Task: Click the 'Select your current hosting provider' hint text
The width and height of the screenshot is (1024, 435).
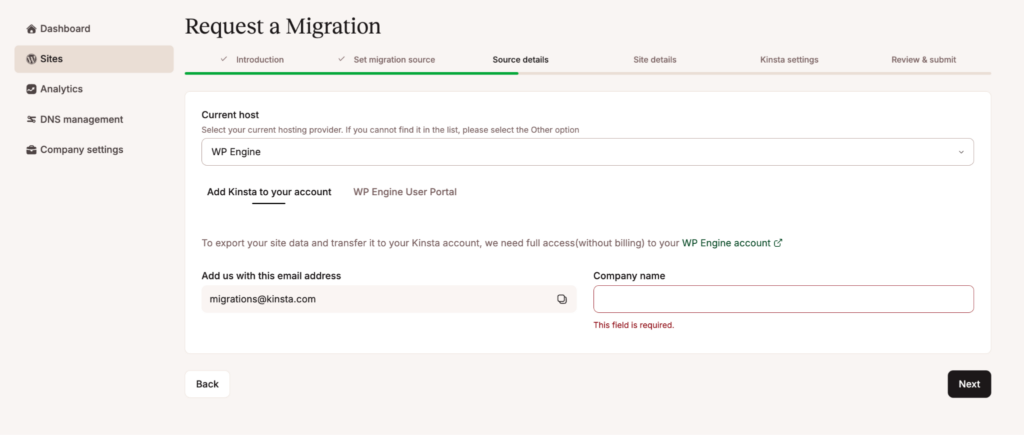Action: click(390, 130)
